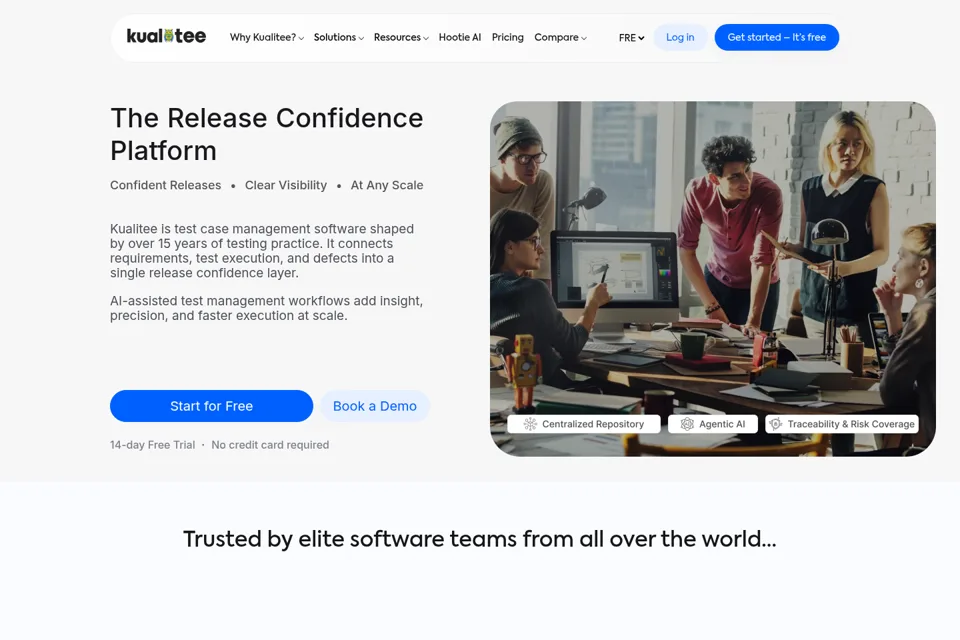The image size is (960, 640).
Task: Click the Book a Demo button
Action: coord(375,406)
